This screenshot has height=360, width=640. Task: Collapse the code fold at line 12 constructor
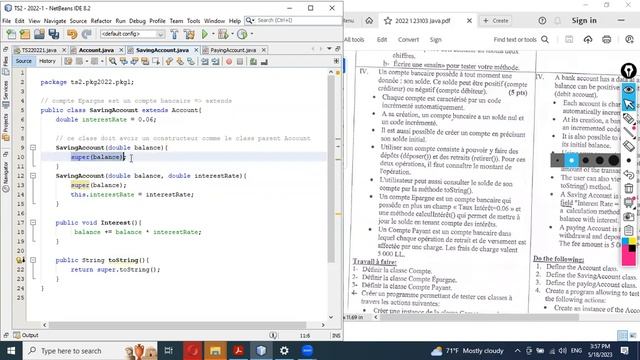33,176
